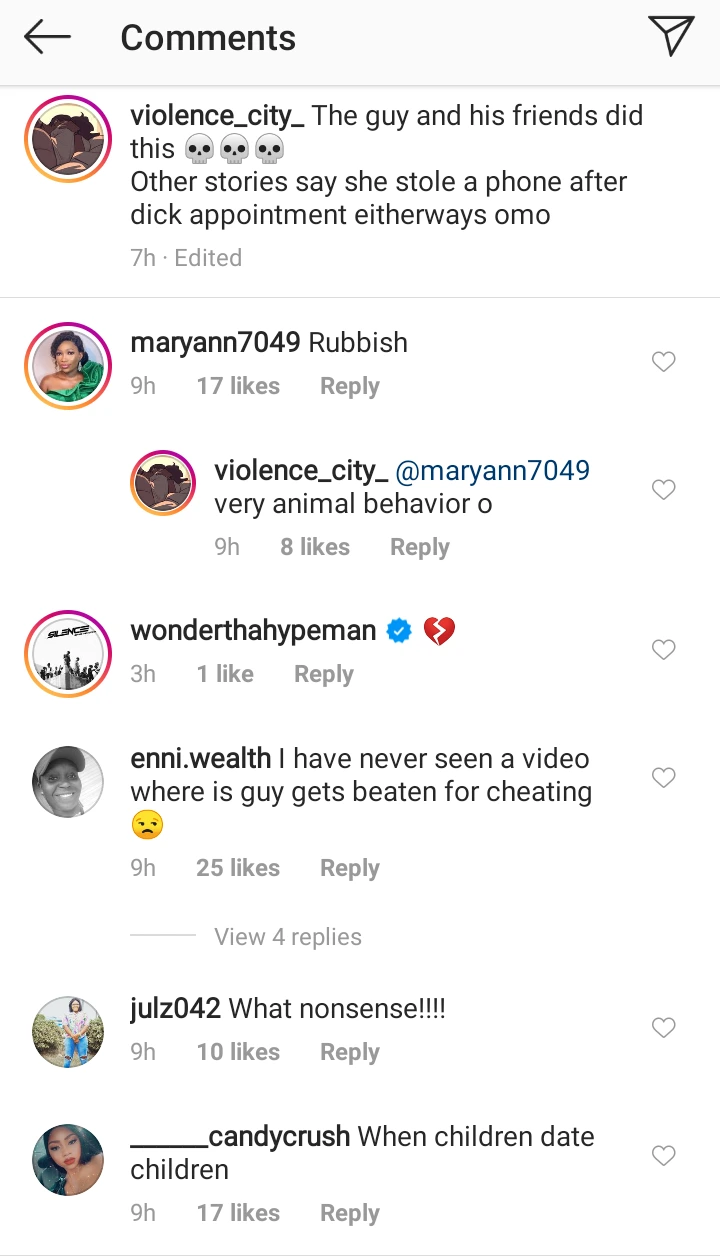Open maryann7049's profile picture
720x1257 pixels.
pos(68,366)
